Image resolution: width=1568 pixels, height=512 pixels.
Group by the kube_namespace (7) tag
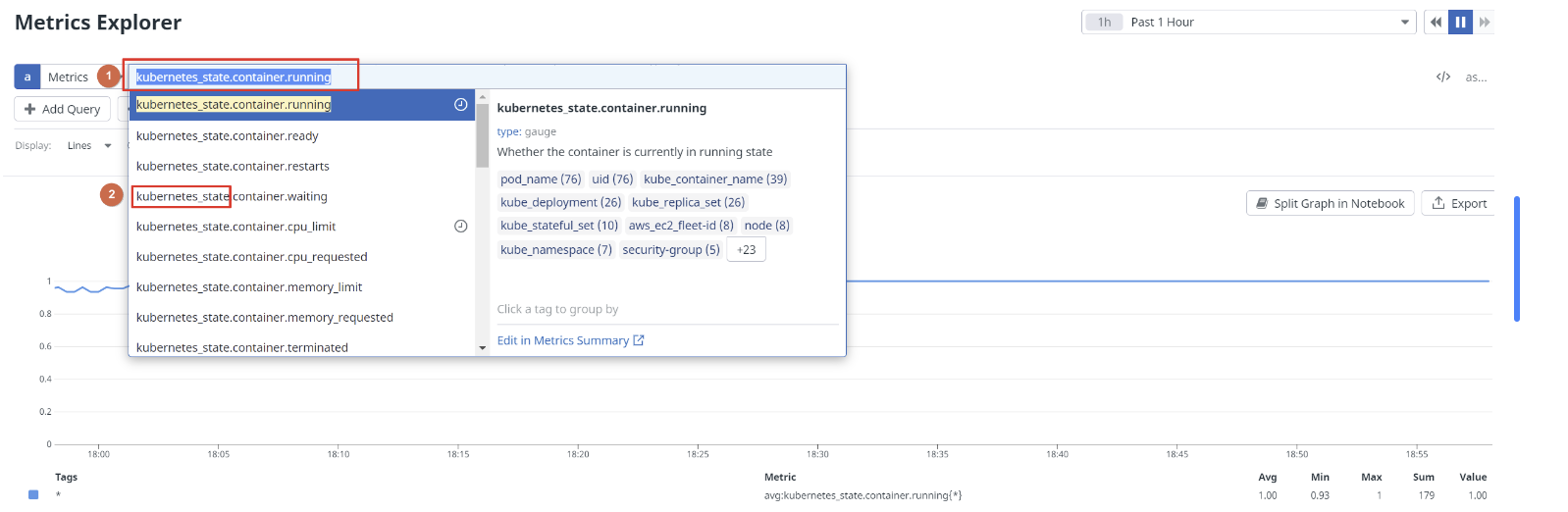(556, 250)
